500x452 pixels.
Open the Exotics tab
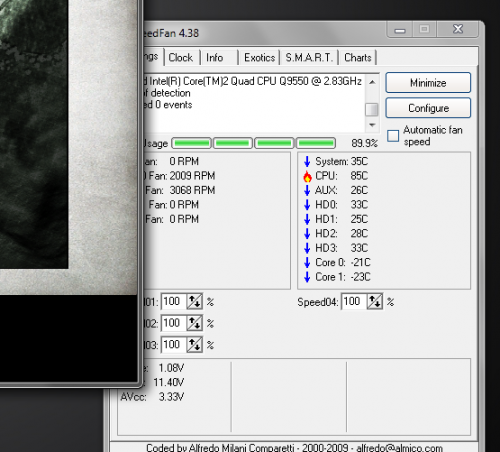pyautogui.click(x=259, y=58)
